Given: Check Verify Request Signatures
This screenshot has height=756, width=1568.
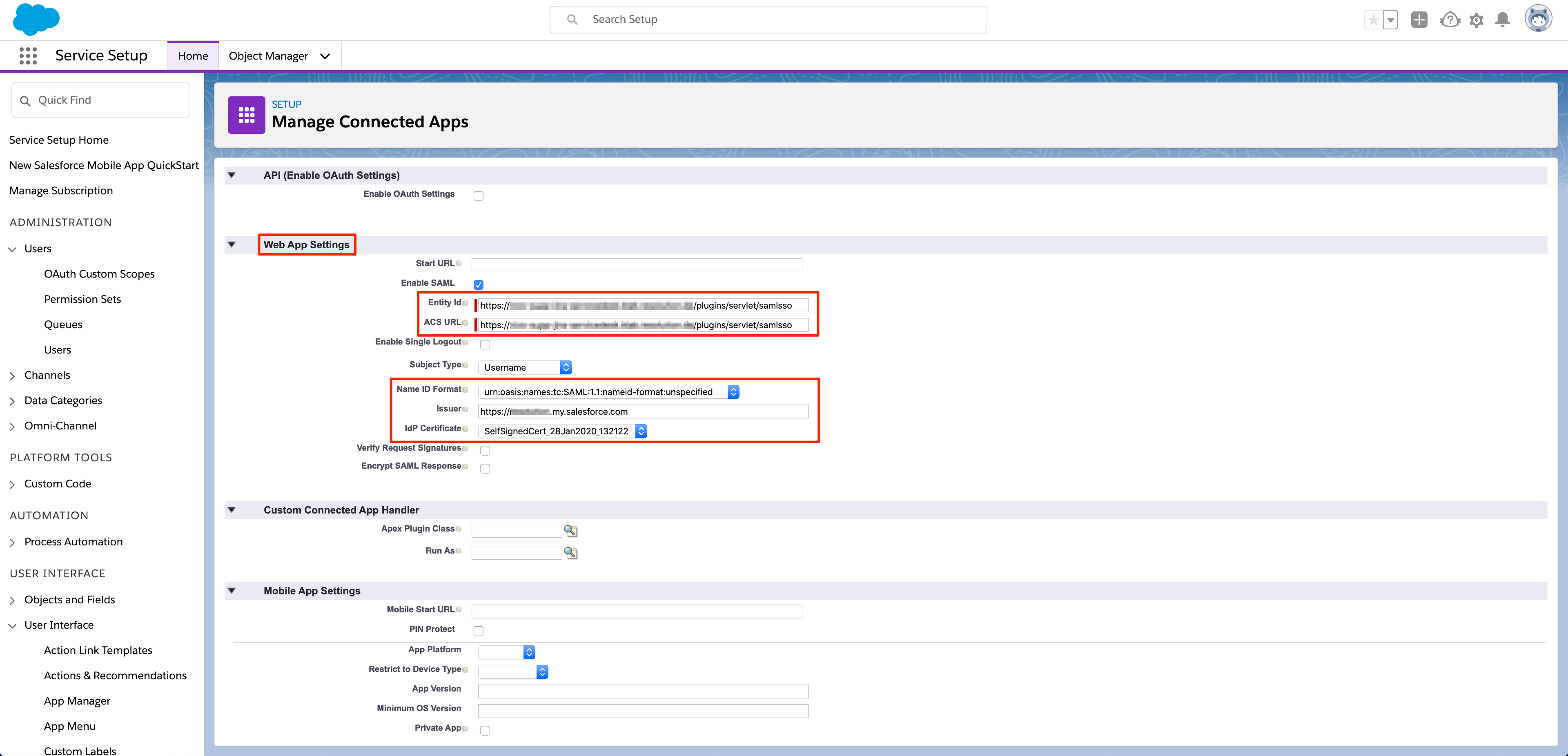Looking at the screenshot, I should [x=485, y=450].
